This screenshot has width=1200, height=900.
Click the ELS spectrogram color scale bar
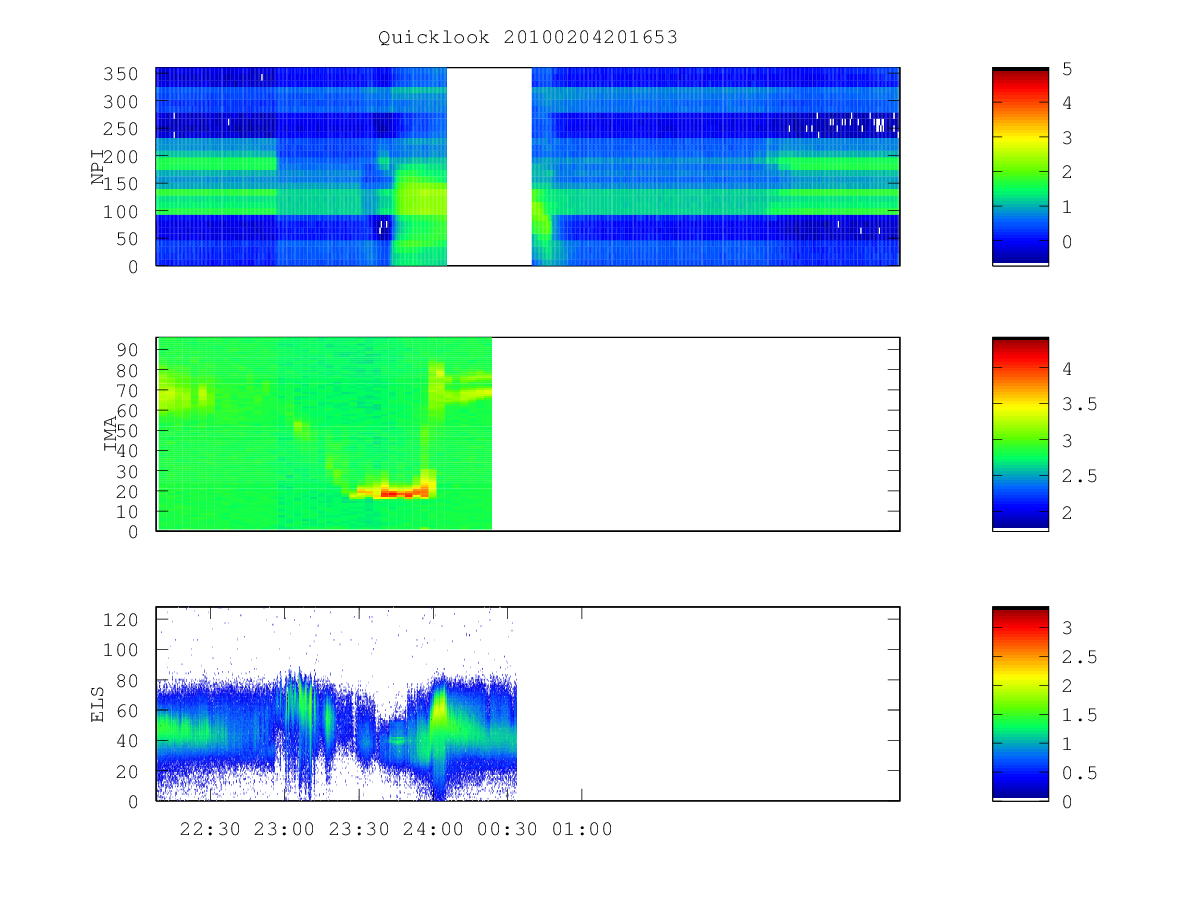(1020, 703)
